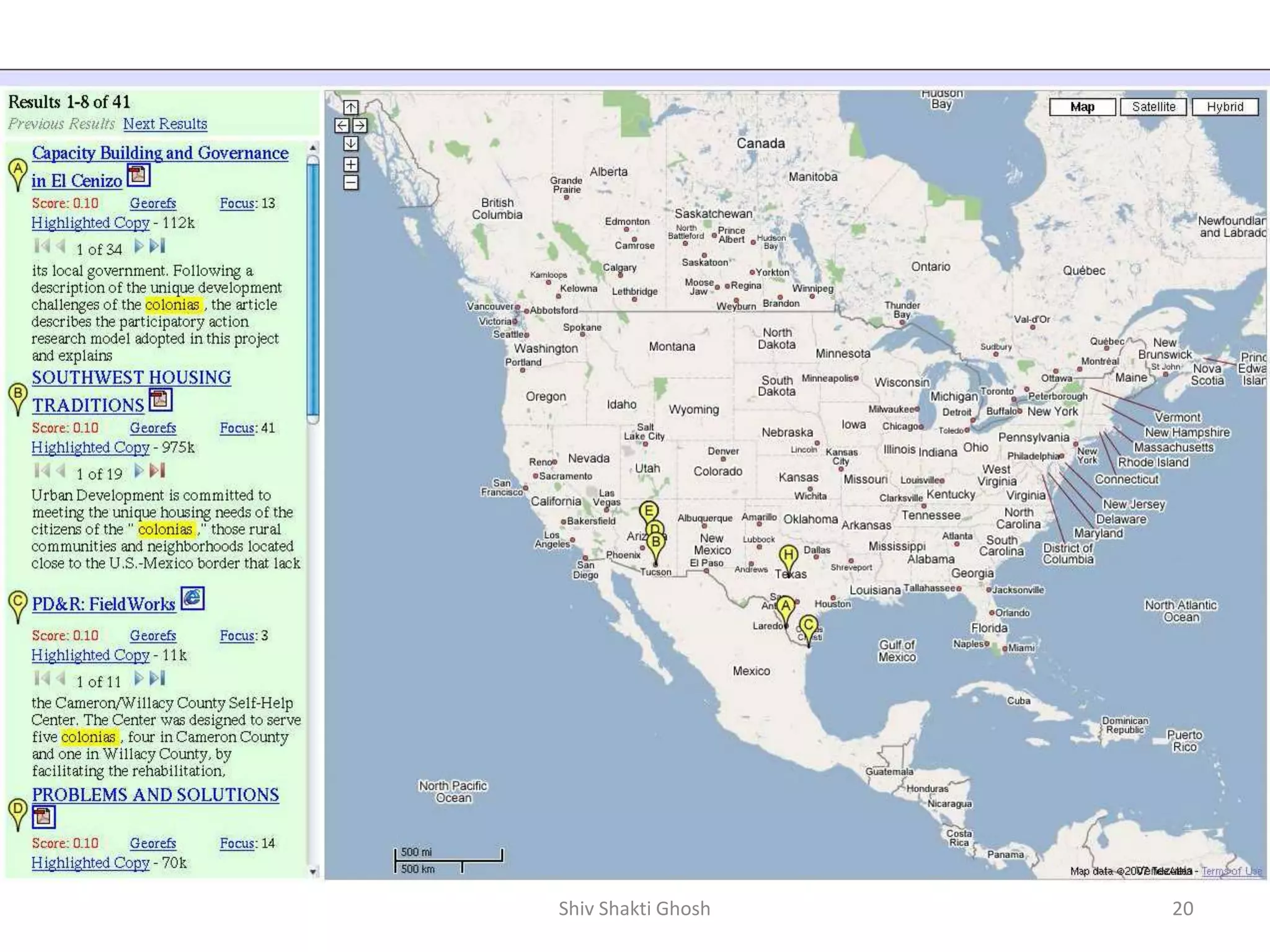
Task: Go to next hit in 1 of 11
Action: (139, 678)
